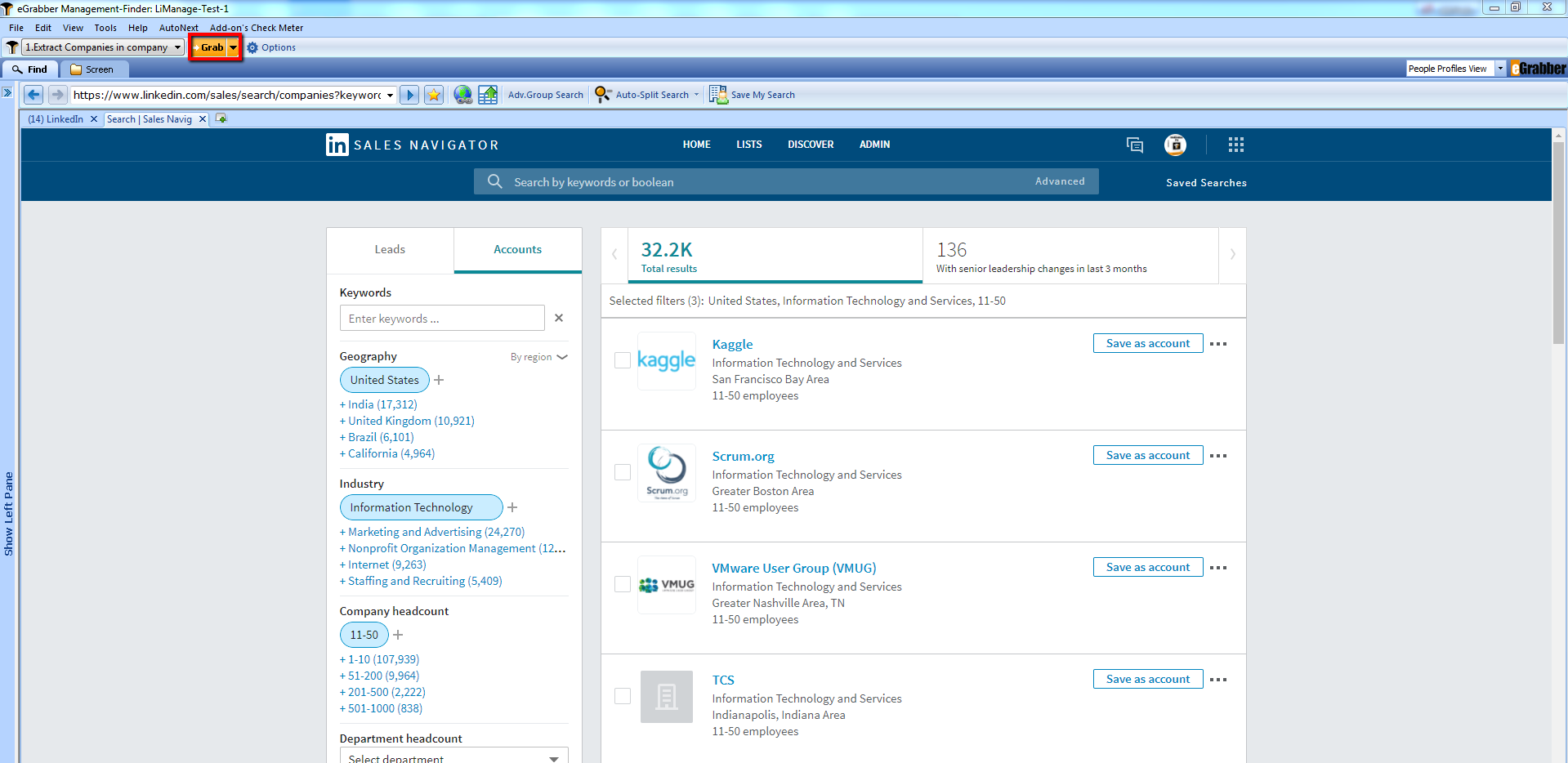The image size is (1568, 763).
Task: Expand the Show Left Pane arrow
Action: point(7,92)
